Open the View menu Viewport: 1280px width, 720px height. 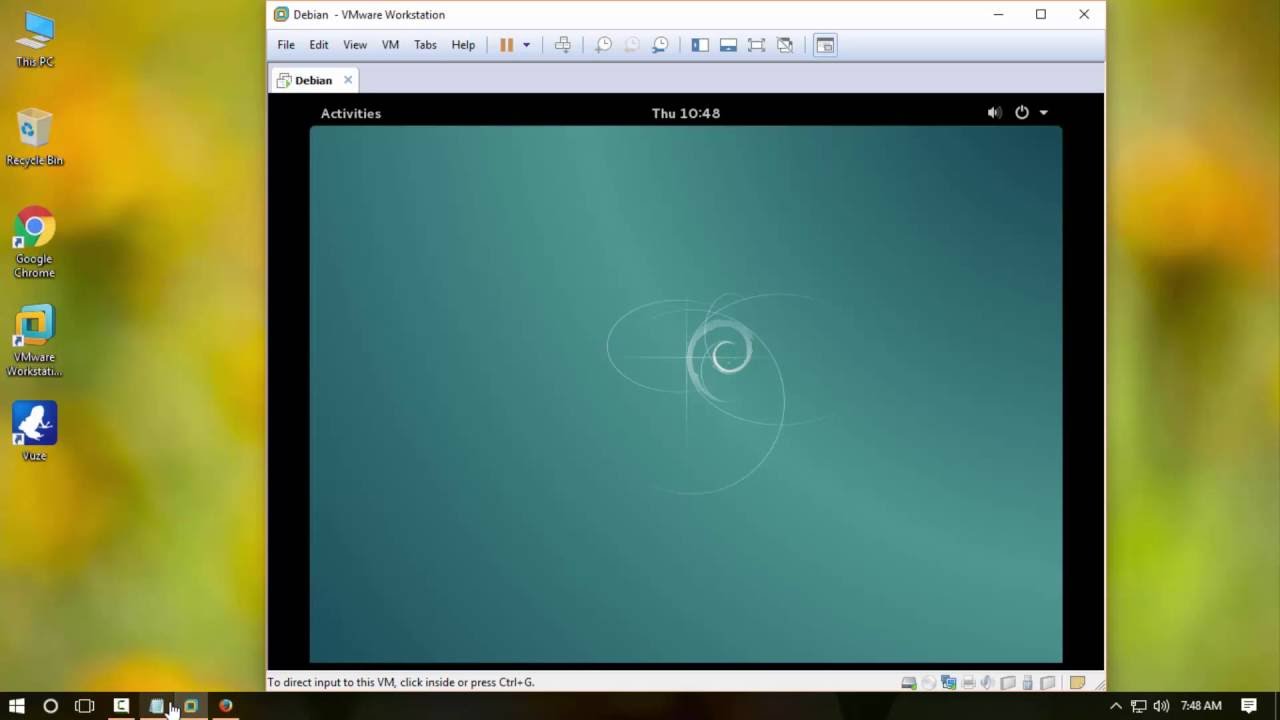(355, 45)
